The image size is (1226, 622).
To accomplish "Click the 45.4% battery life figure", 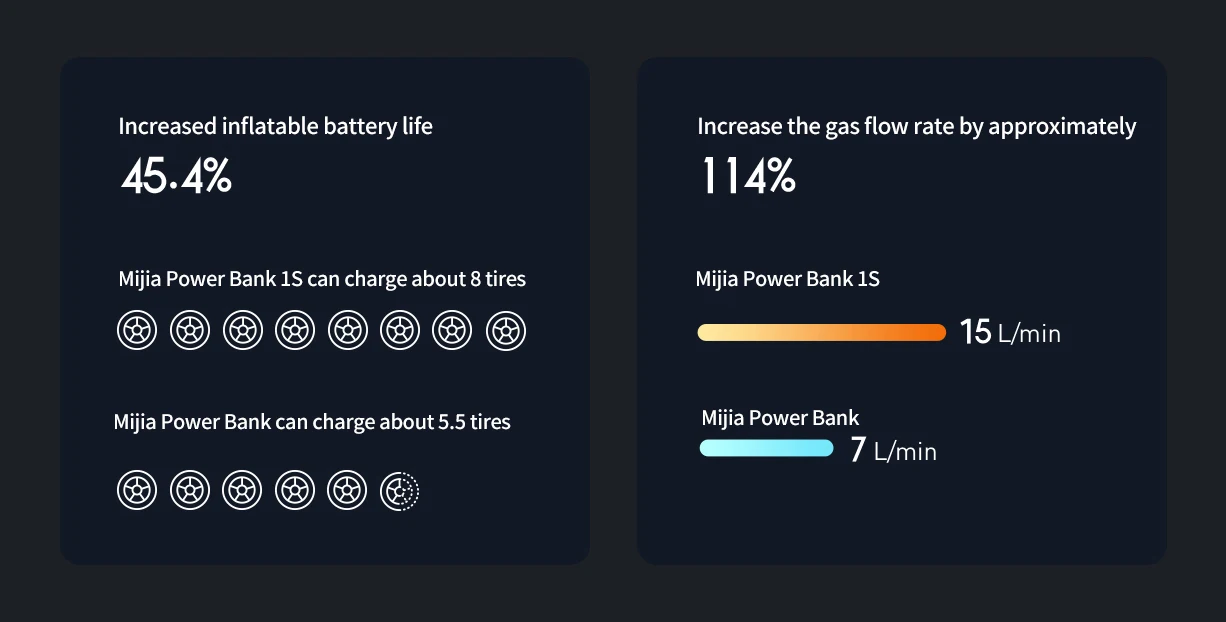I will click(176, 177).
